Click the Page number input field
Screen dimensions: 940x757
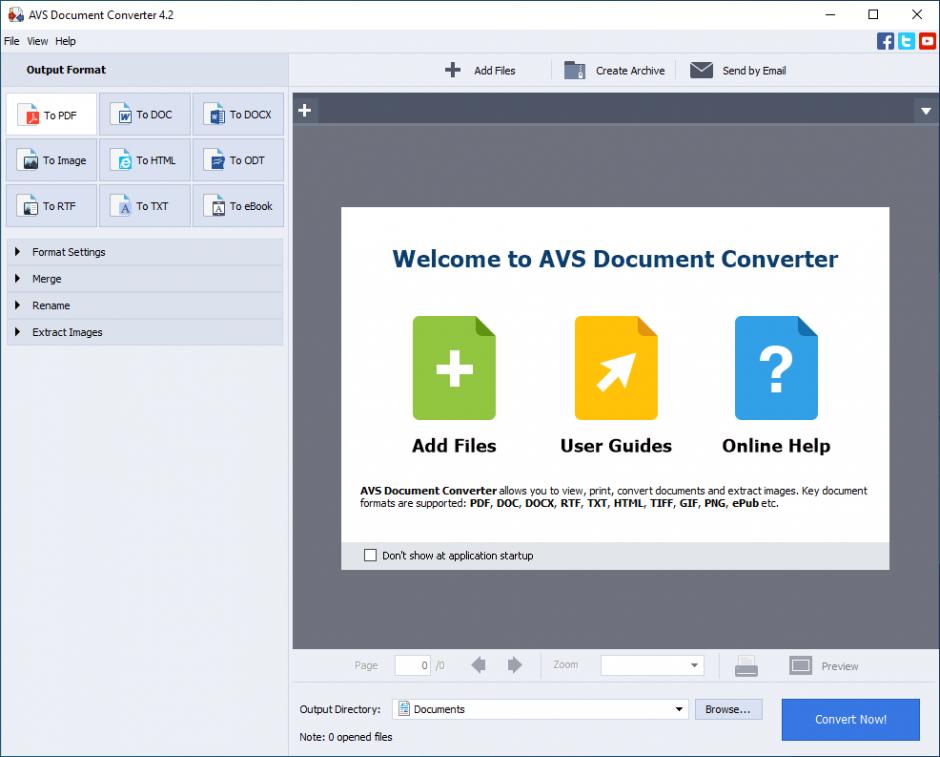[412, 665]
